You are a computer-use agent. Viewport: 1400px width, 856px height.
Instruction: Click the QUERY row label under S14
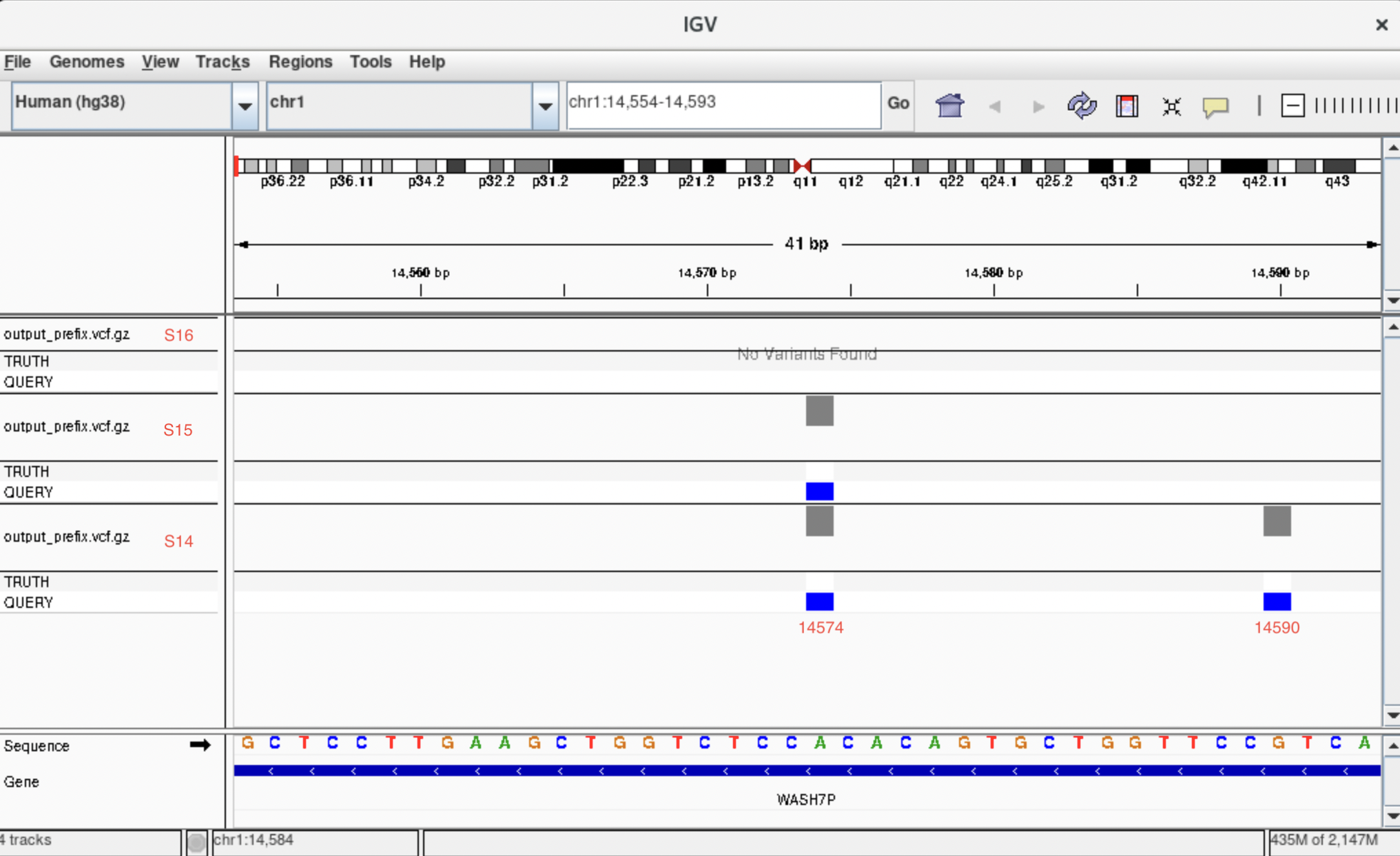(x=28, y=602)
